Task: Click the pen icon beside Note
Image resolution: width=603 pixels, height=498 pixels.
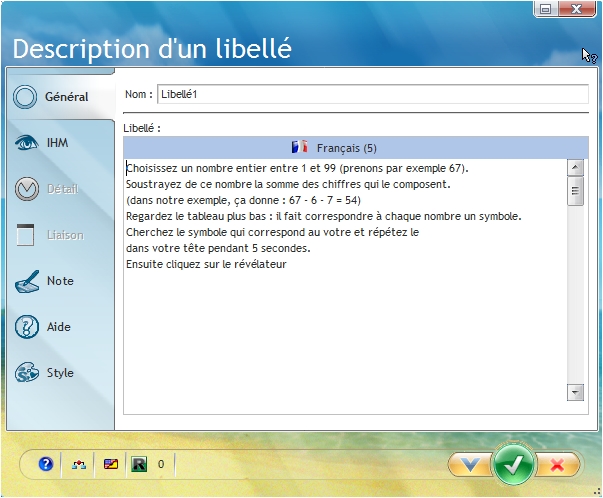Action: coord(27,281)
